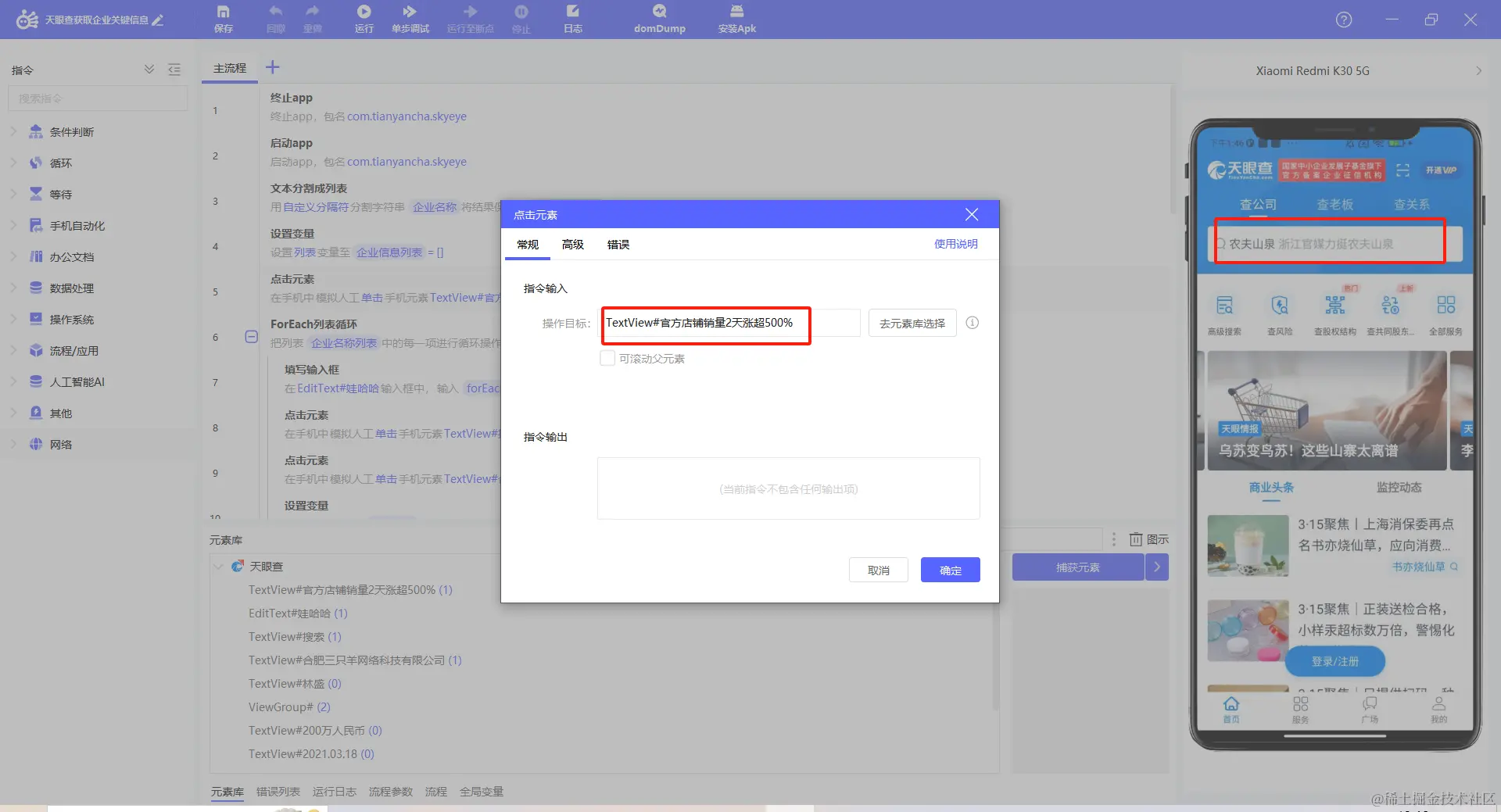Click the 操作目标 input field
Viewport: 1501px width, 812px height.
730,323
